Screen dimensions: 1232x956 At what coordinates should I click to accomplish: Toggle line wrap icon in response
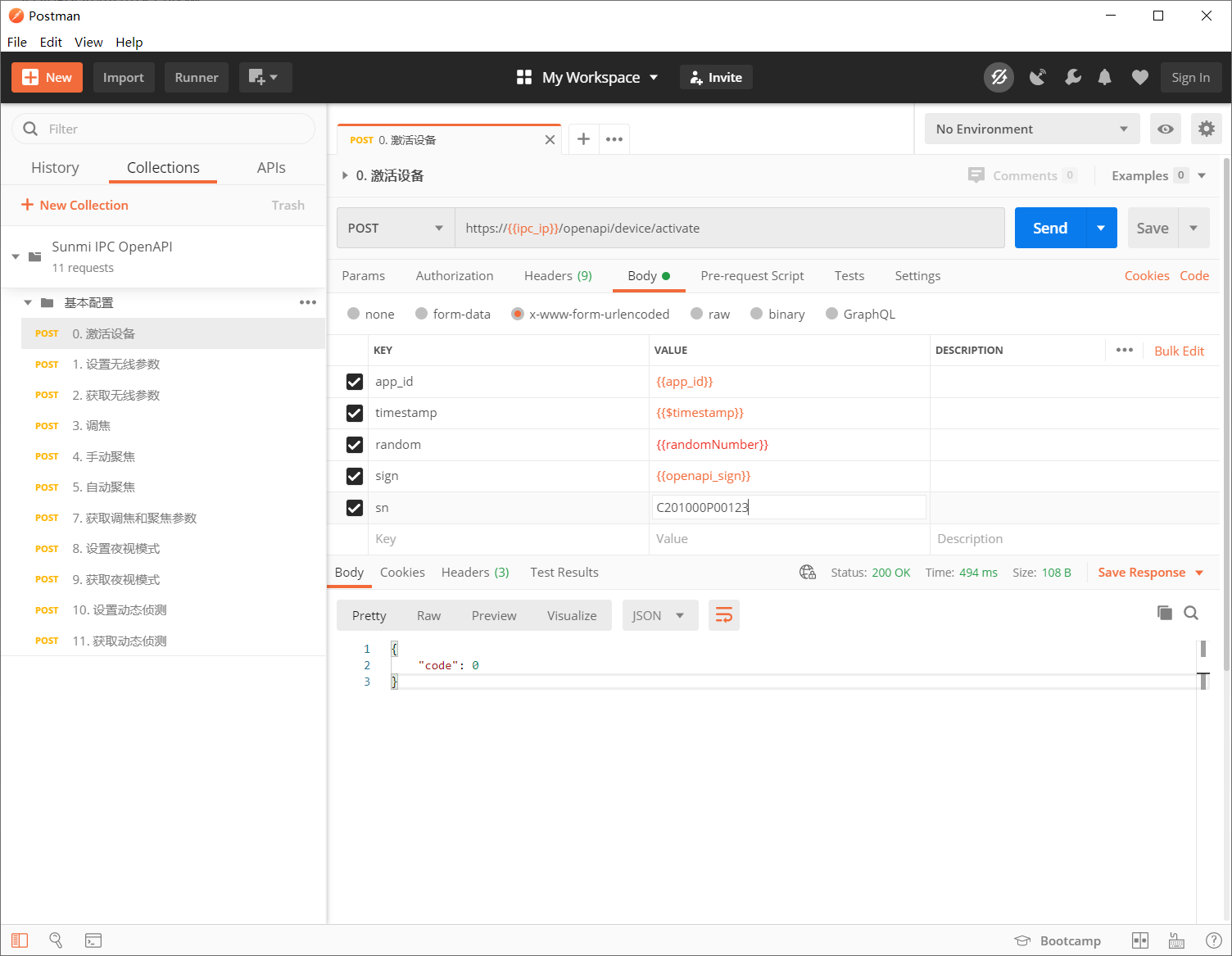(724, 615)
